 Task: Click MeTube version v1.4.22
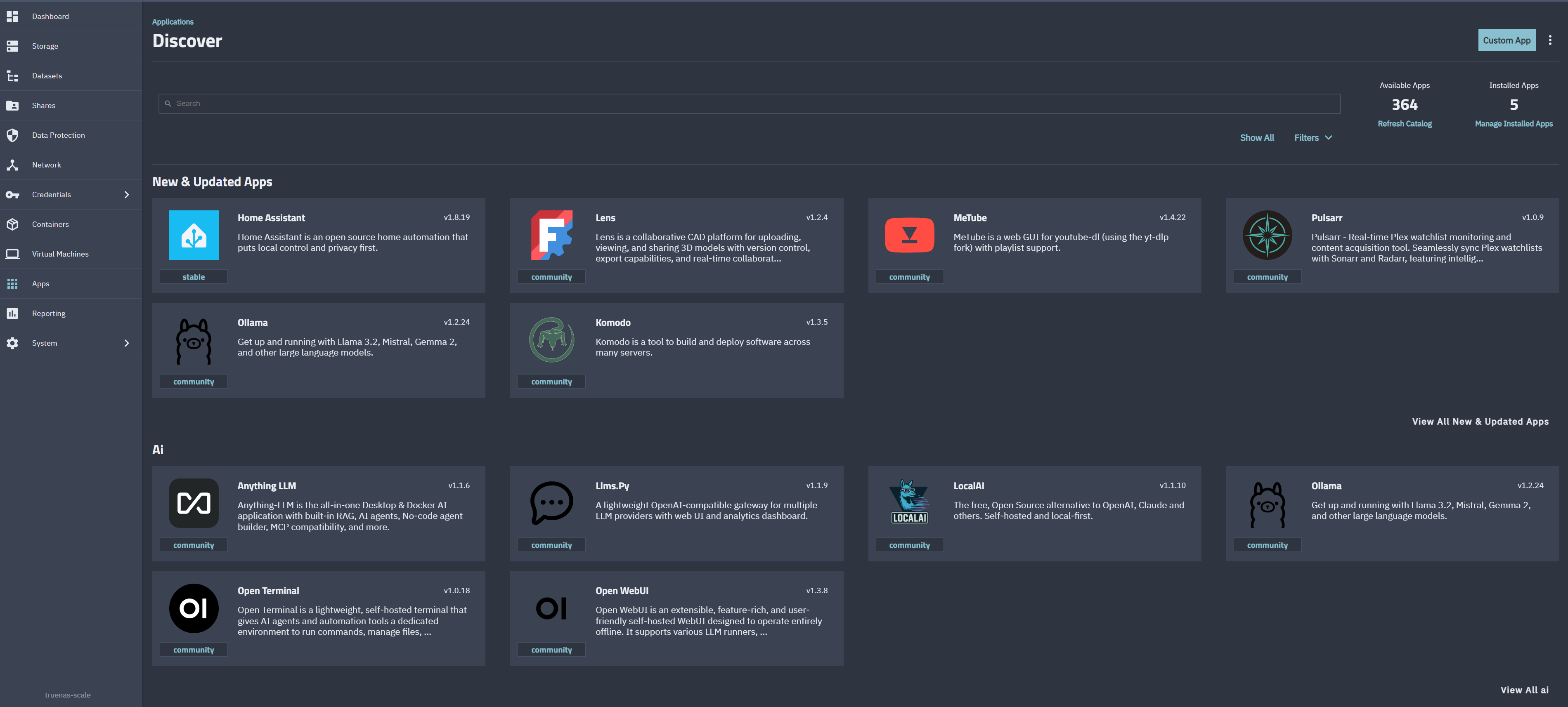1172,217
